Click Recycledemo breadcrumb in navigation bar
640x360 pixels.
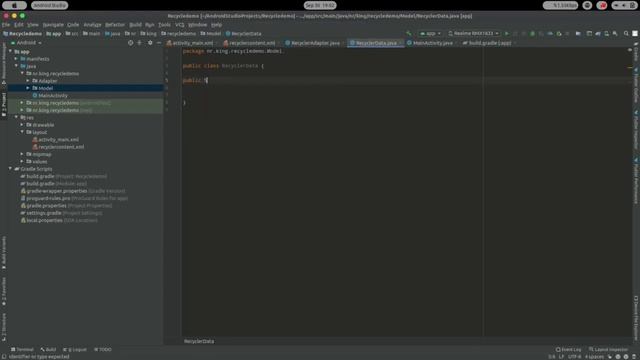tap(22, 33)
